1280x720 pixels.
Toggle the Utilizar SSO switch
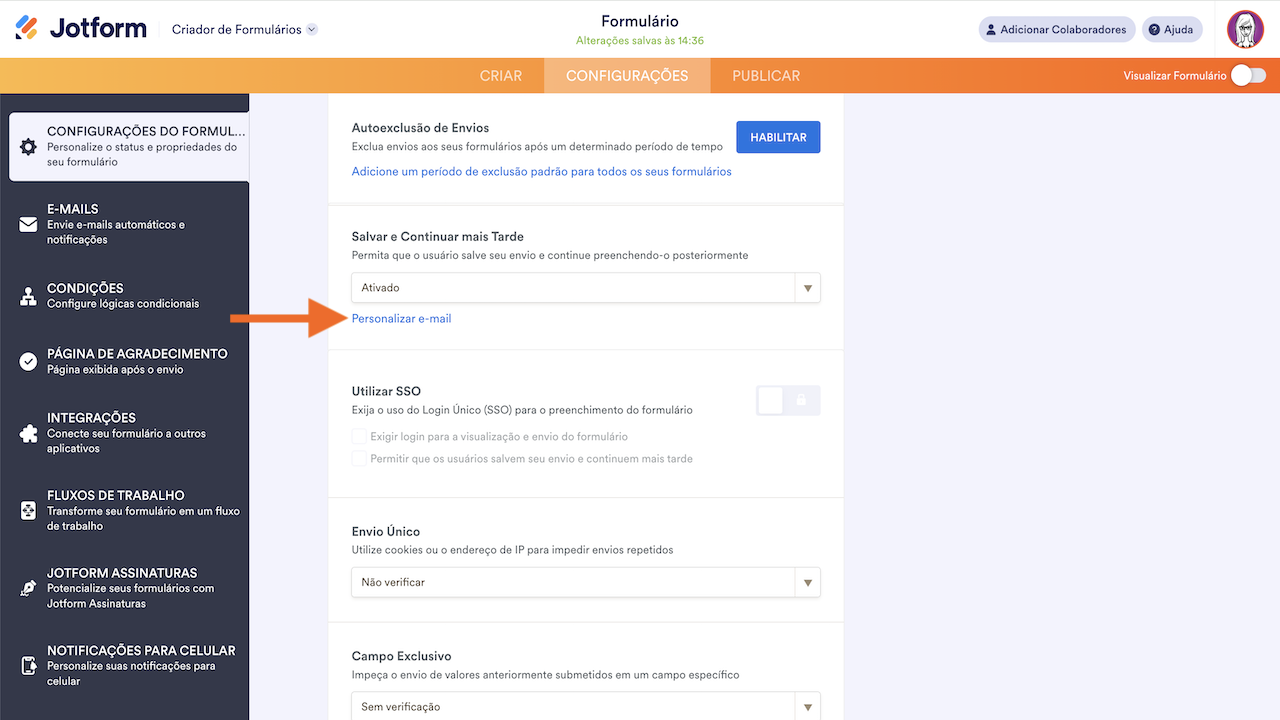(788, 401)
